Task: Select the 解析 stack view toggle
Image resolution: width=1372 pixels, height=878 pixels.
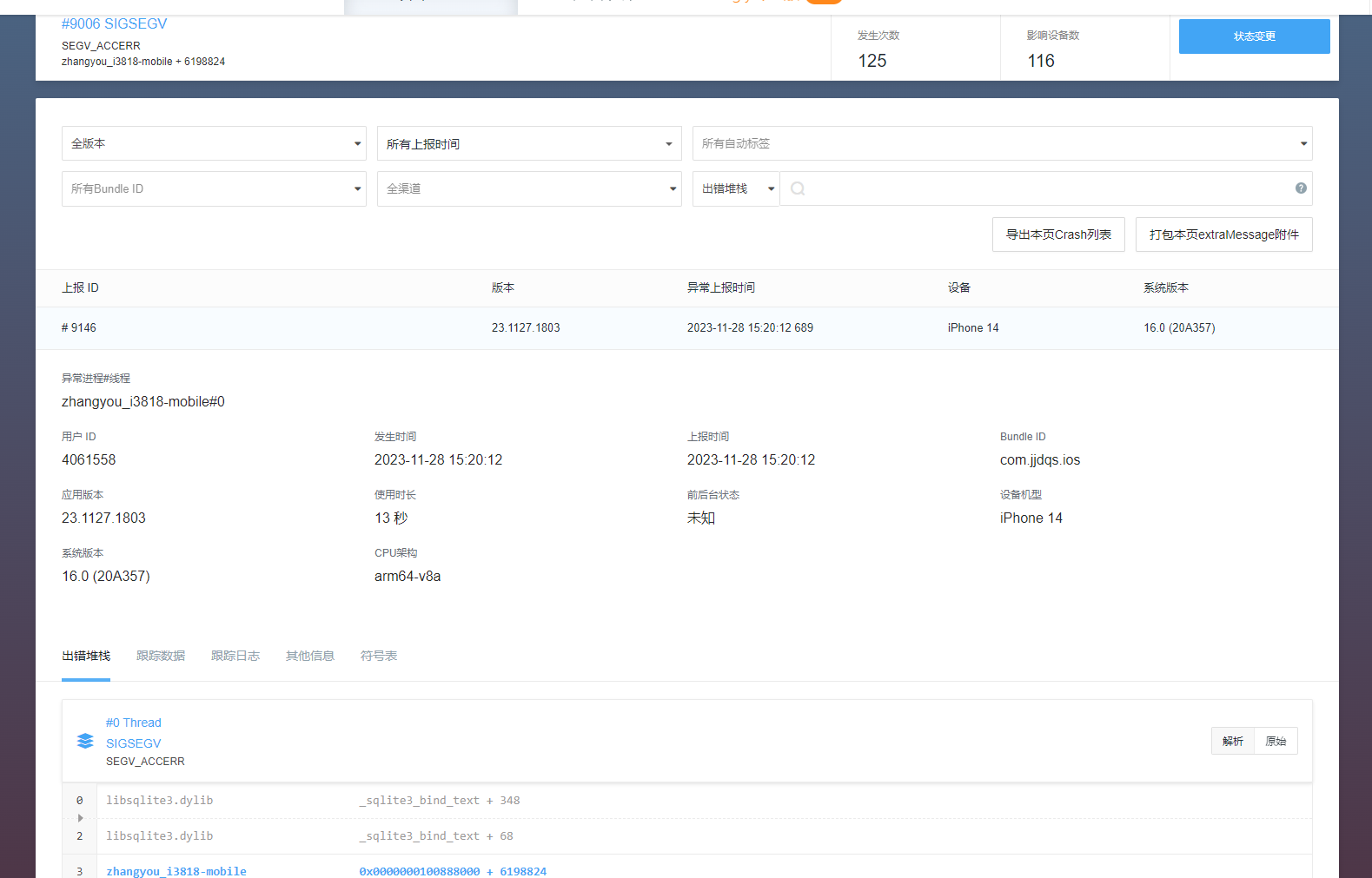Action: (x=1233, y=741)
